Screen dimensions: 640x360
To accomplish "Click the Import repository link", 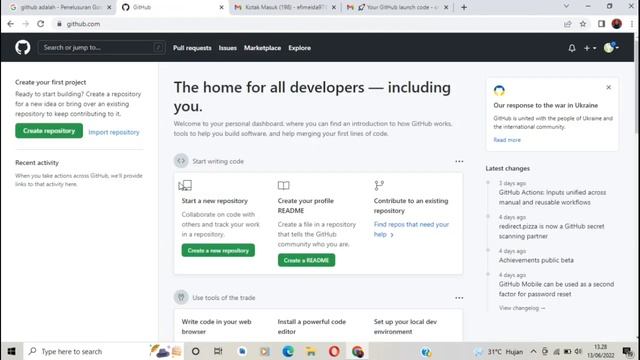I will point(114,132).
